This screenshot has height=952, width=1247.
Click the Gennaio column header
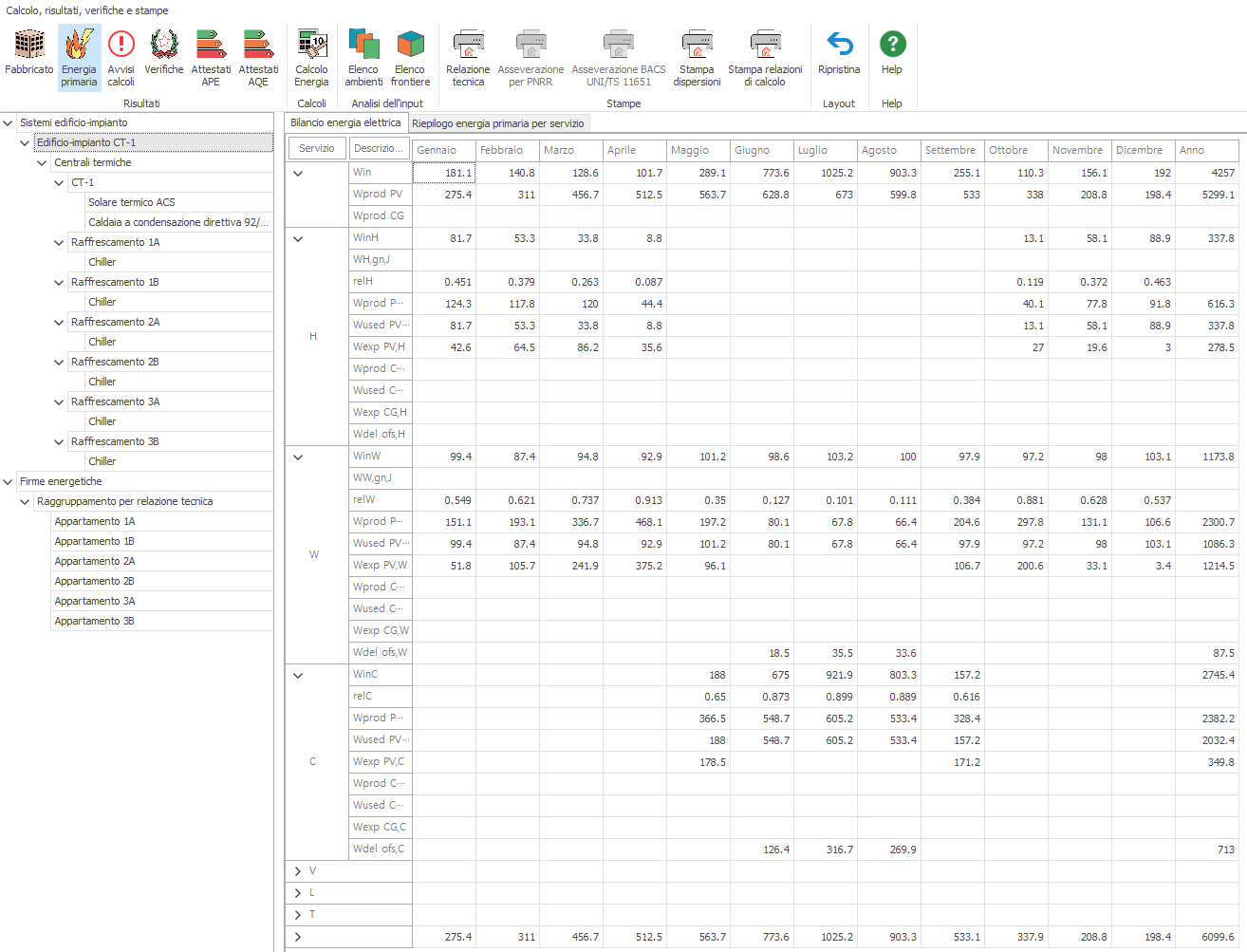(443, 150)
